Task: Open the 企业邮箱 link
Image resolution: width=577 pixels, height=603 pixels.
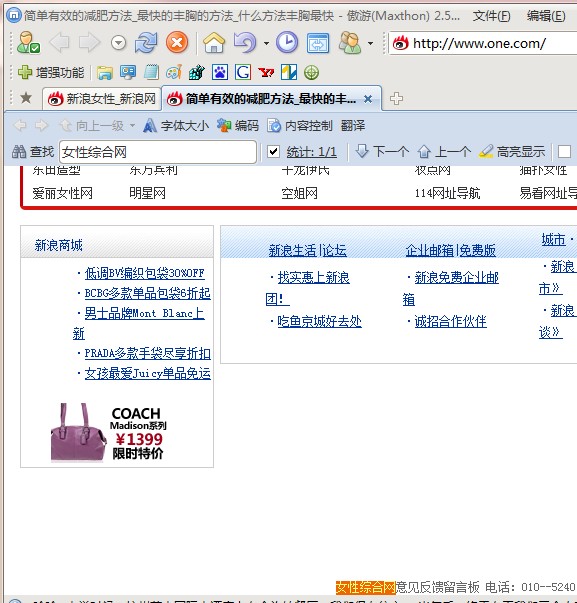Action: [x=430, y=250]
